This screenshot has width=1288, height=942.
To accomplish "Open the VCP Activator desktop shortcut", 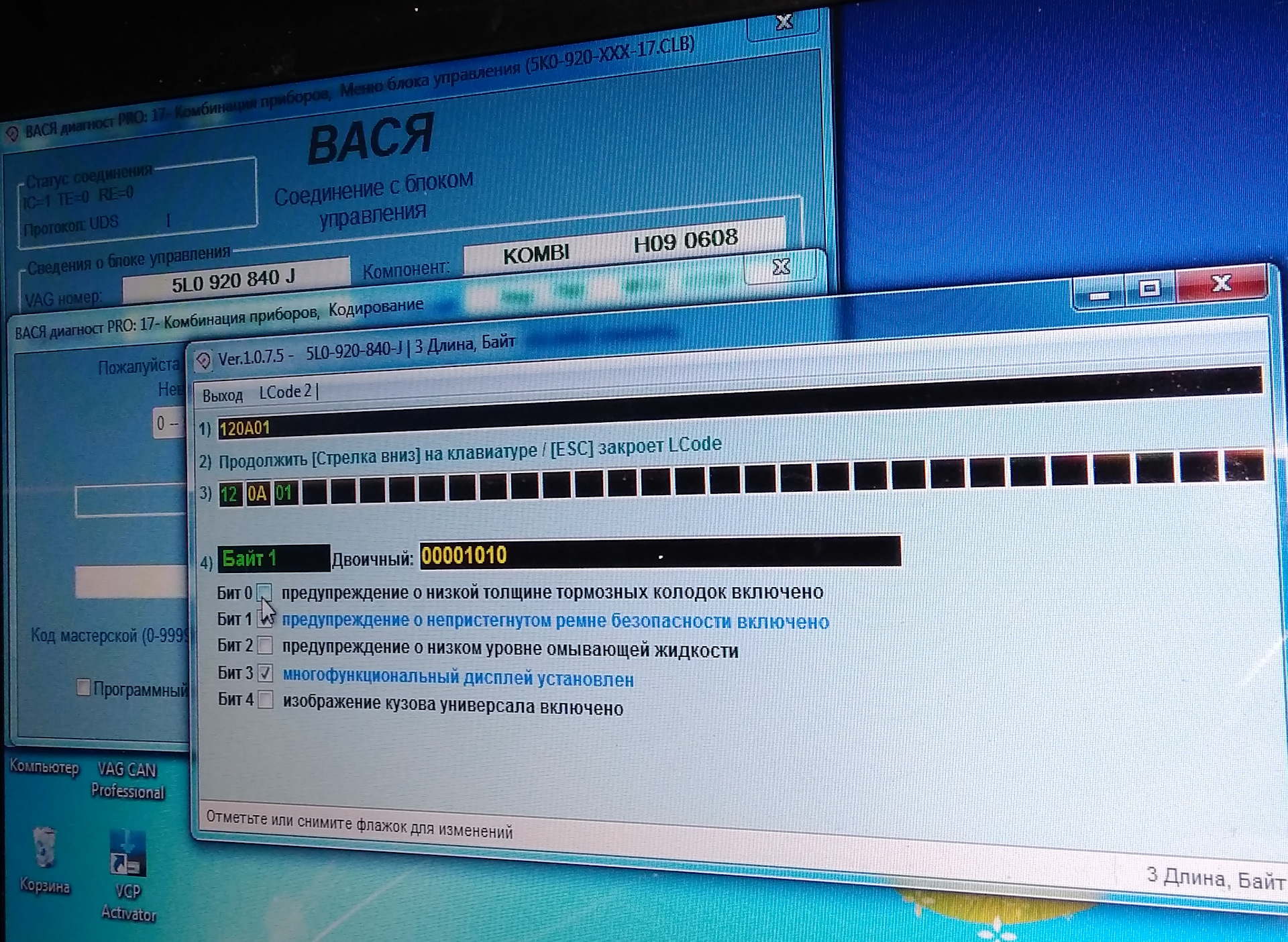I will (x=127, y=876).
